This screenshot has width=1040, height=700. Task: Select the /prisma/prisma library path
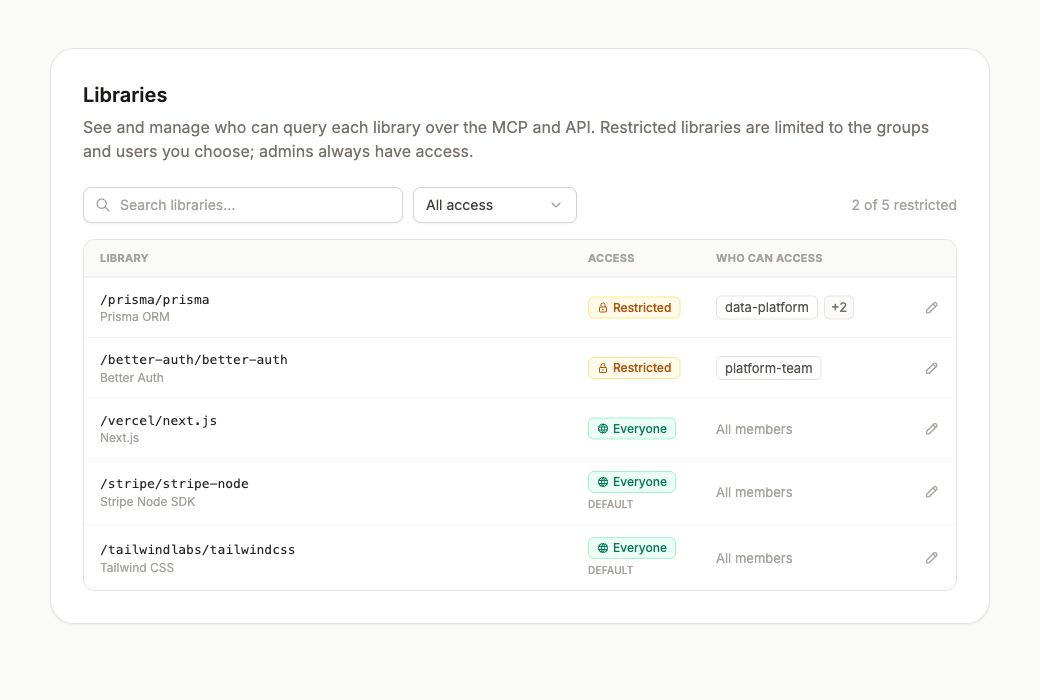(x=155, y=300)
